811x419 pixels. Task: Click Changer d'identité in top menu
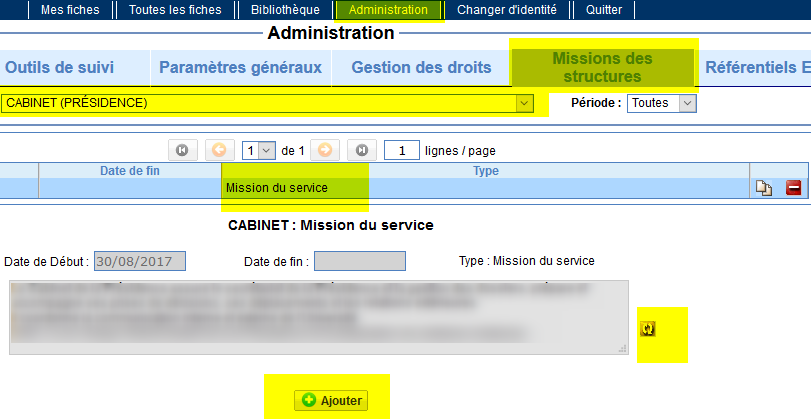coord(505,10)
